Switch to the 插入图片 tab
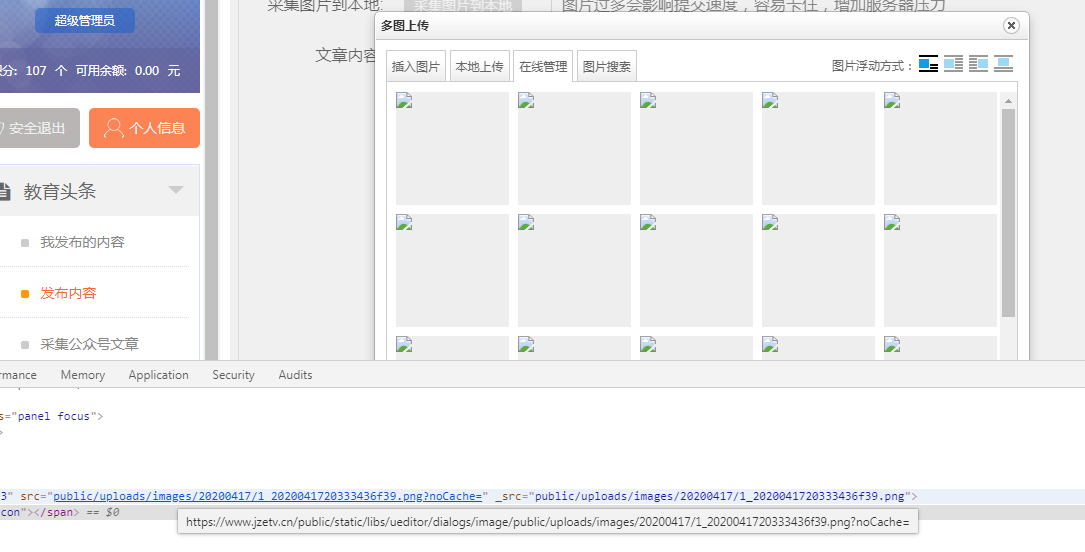The width and height of the screenshot is (1085, 552). (416, 67)
